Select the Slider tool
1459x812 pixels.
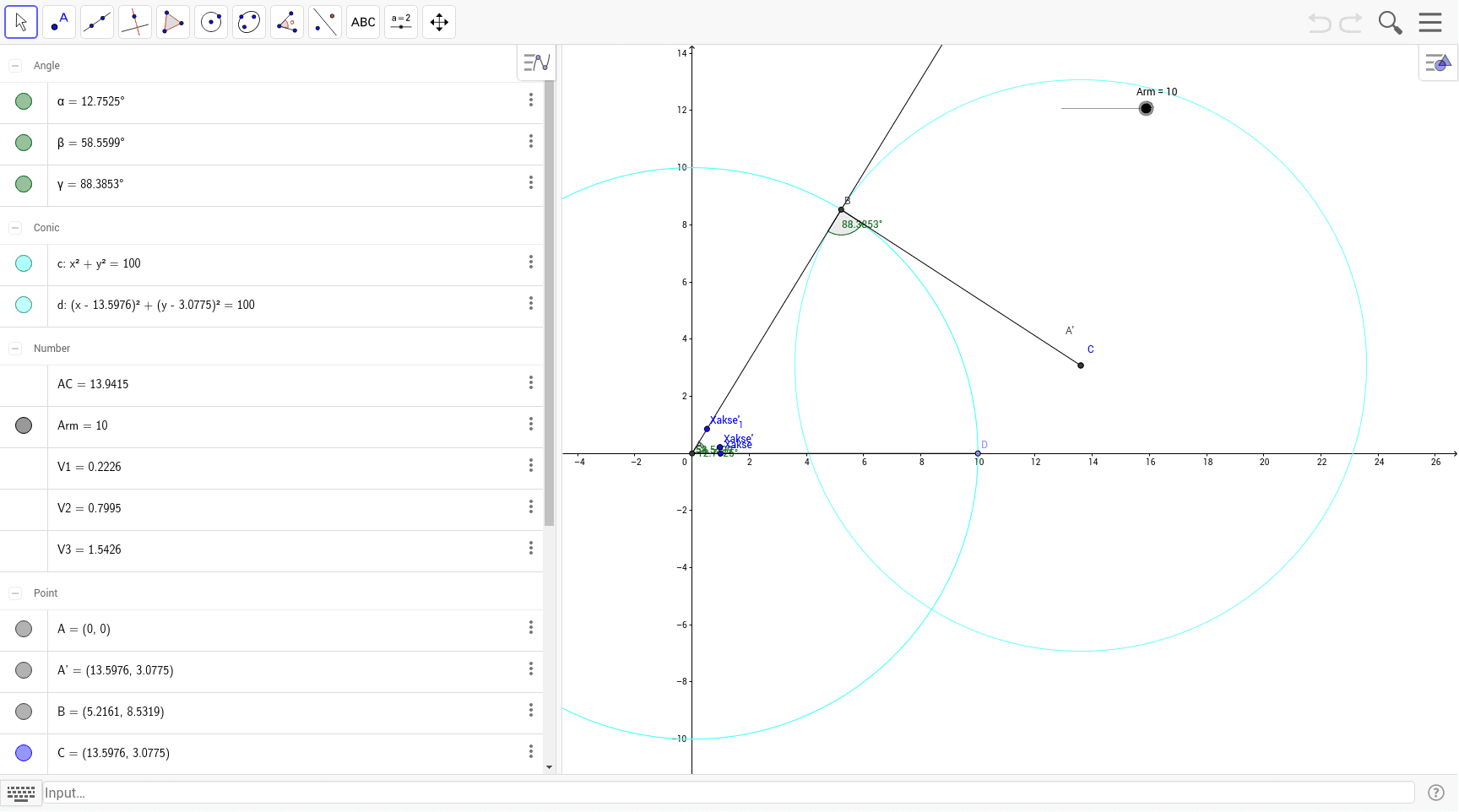[x=401, y=22]
